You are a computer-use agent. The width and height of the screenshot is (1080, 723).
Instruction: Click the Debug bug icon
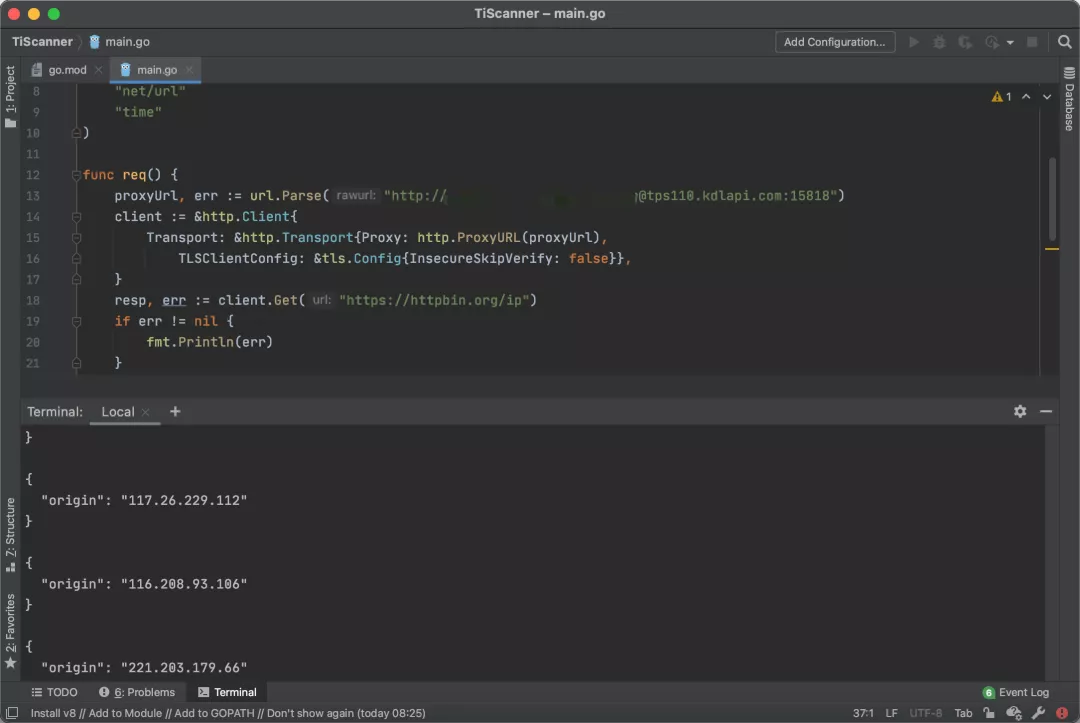[939, 42]
